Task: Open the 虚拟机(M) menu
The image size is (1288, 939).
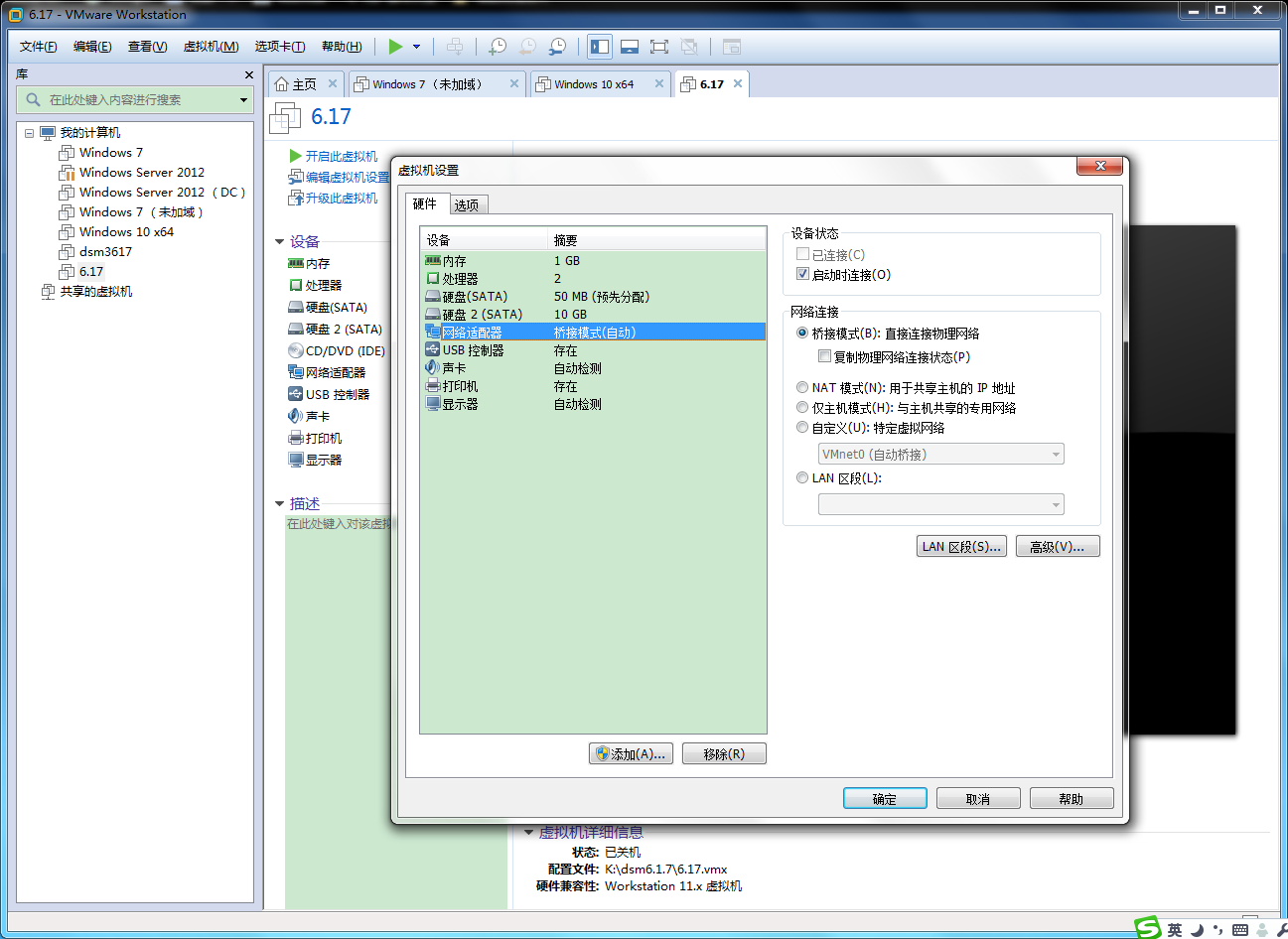Action: pos(211,47)
